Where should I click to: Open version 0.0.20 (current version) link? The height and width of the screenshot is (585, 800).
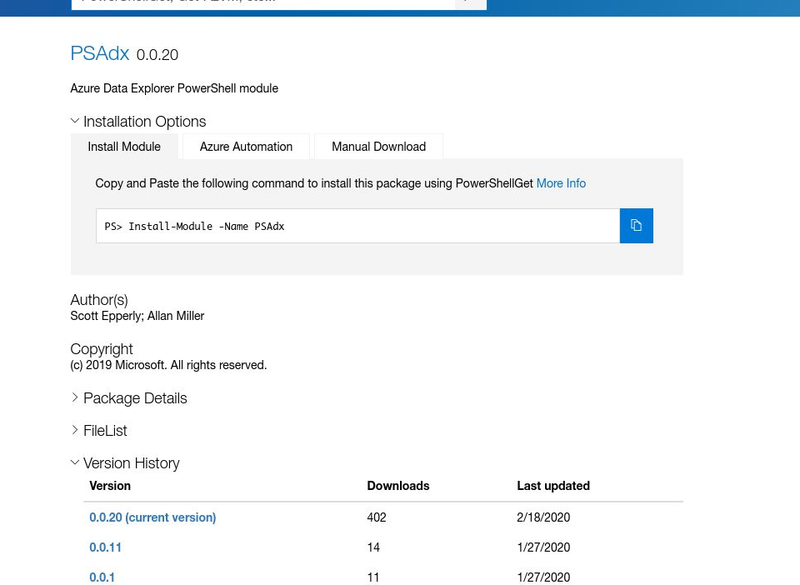153,517
